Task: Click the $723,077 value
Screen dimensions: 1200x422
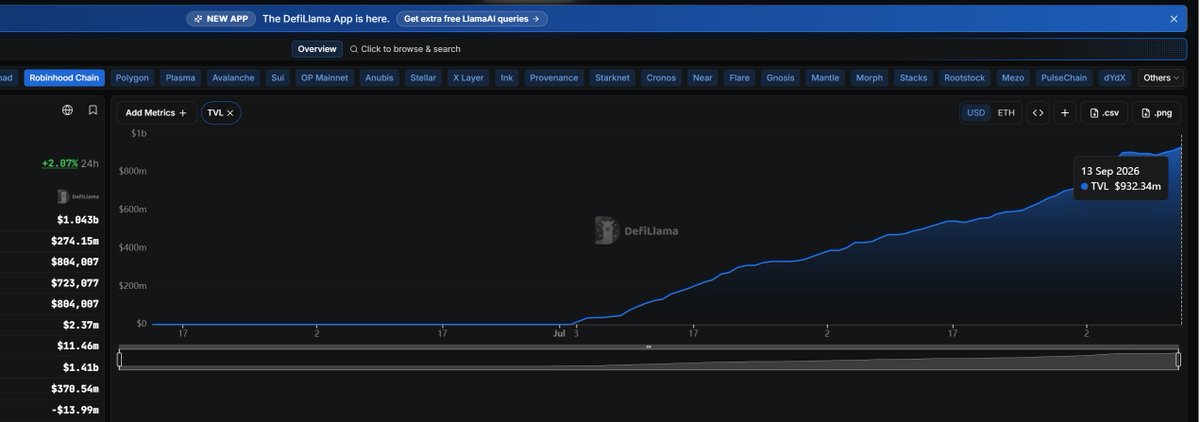Action: click(75, 283)
